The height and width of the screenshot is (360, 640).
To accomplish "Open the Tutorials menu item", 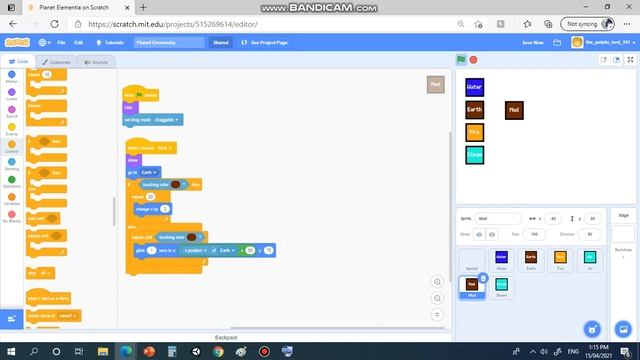I will pos(110,42).
